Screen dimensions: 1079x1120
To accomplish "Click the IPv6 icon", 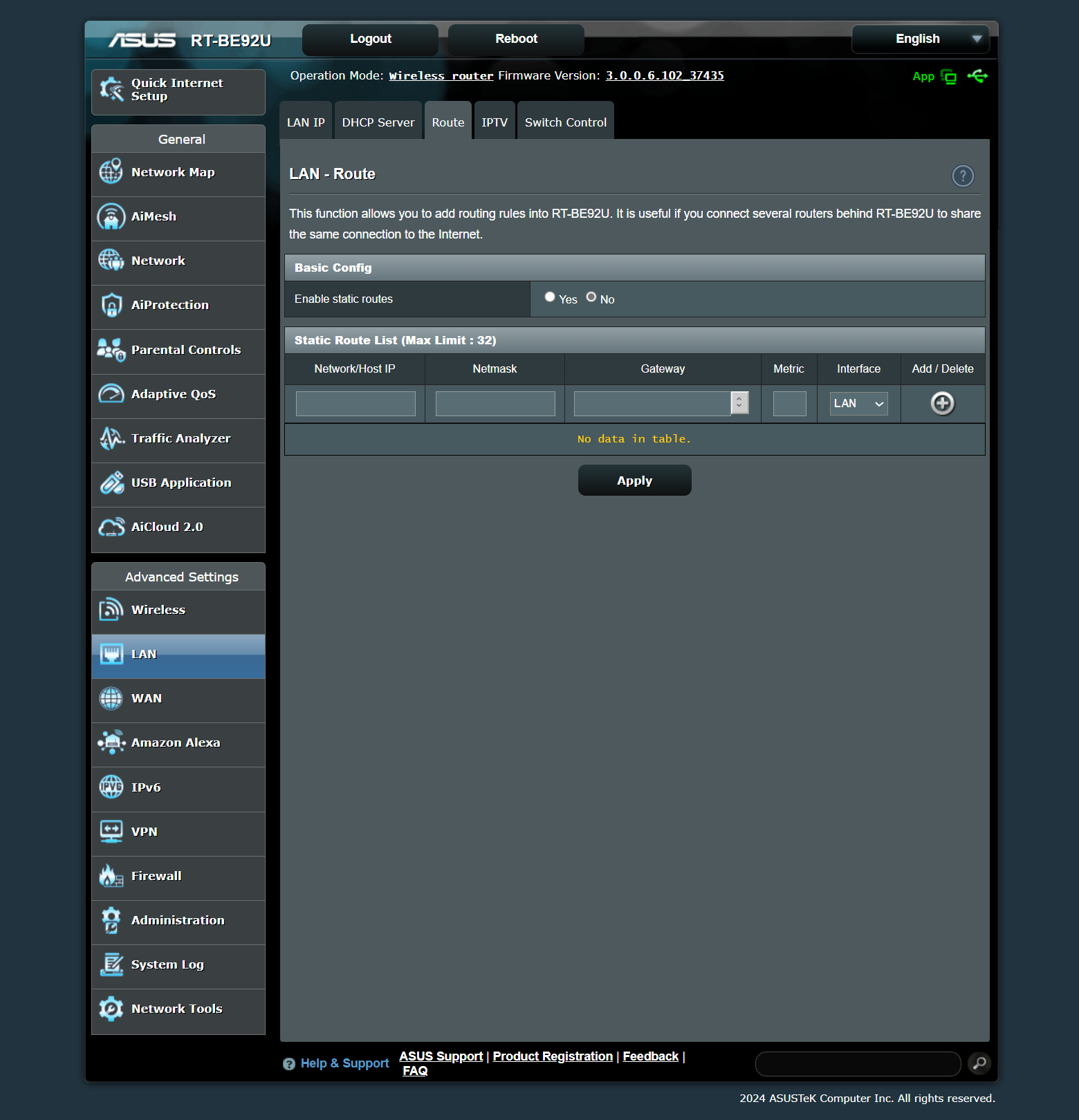I will pos(111,787).
